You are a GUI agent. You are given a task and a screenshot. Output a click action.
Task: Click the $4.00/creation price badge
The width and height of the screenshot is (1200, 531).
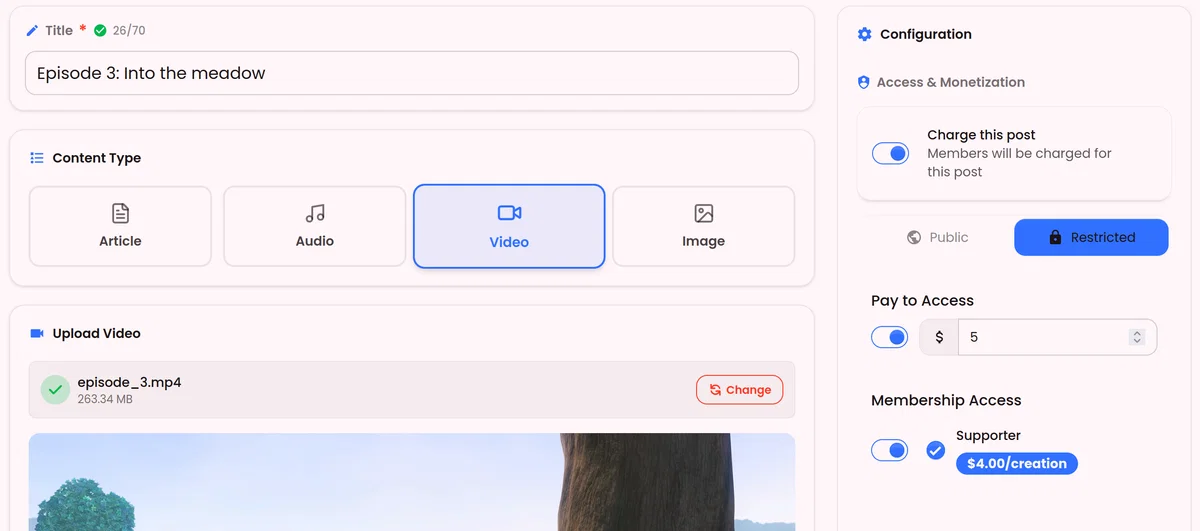(x=1017, y=463)
